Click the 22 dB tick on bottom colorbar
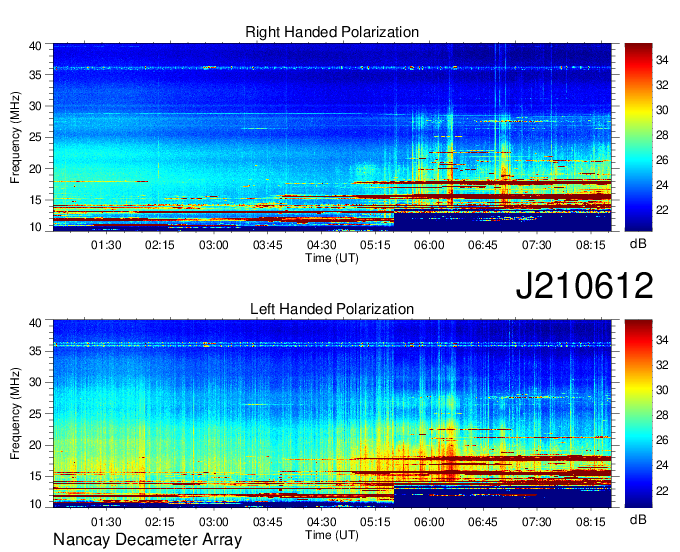 662,490
